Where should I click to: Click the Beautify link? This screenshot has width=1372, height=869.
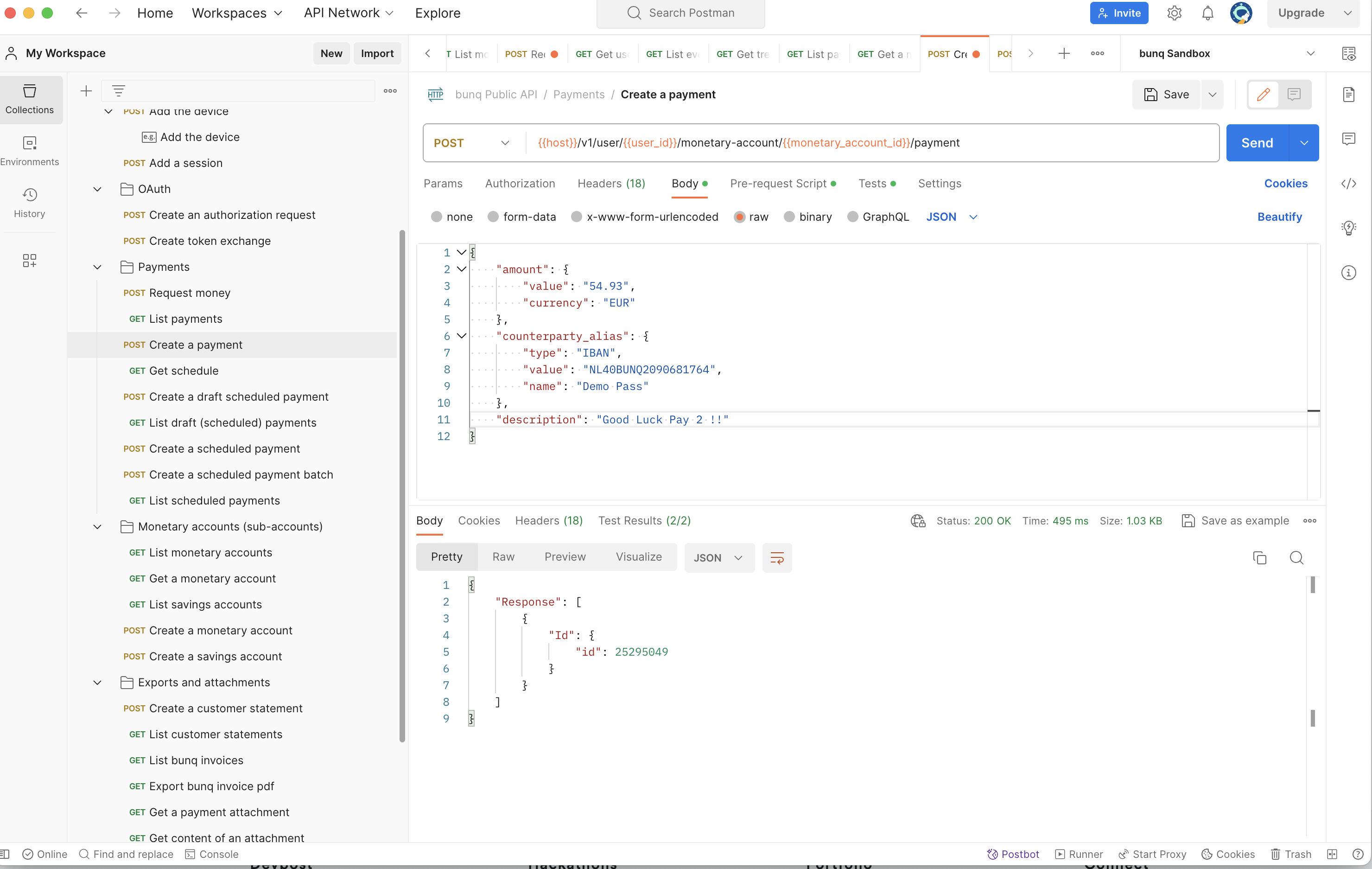(1279, 217)
